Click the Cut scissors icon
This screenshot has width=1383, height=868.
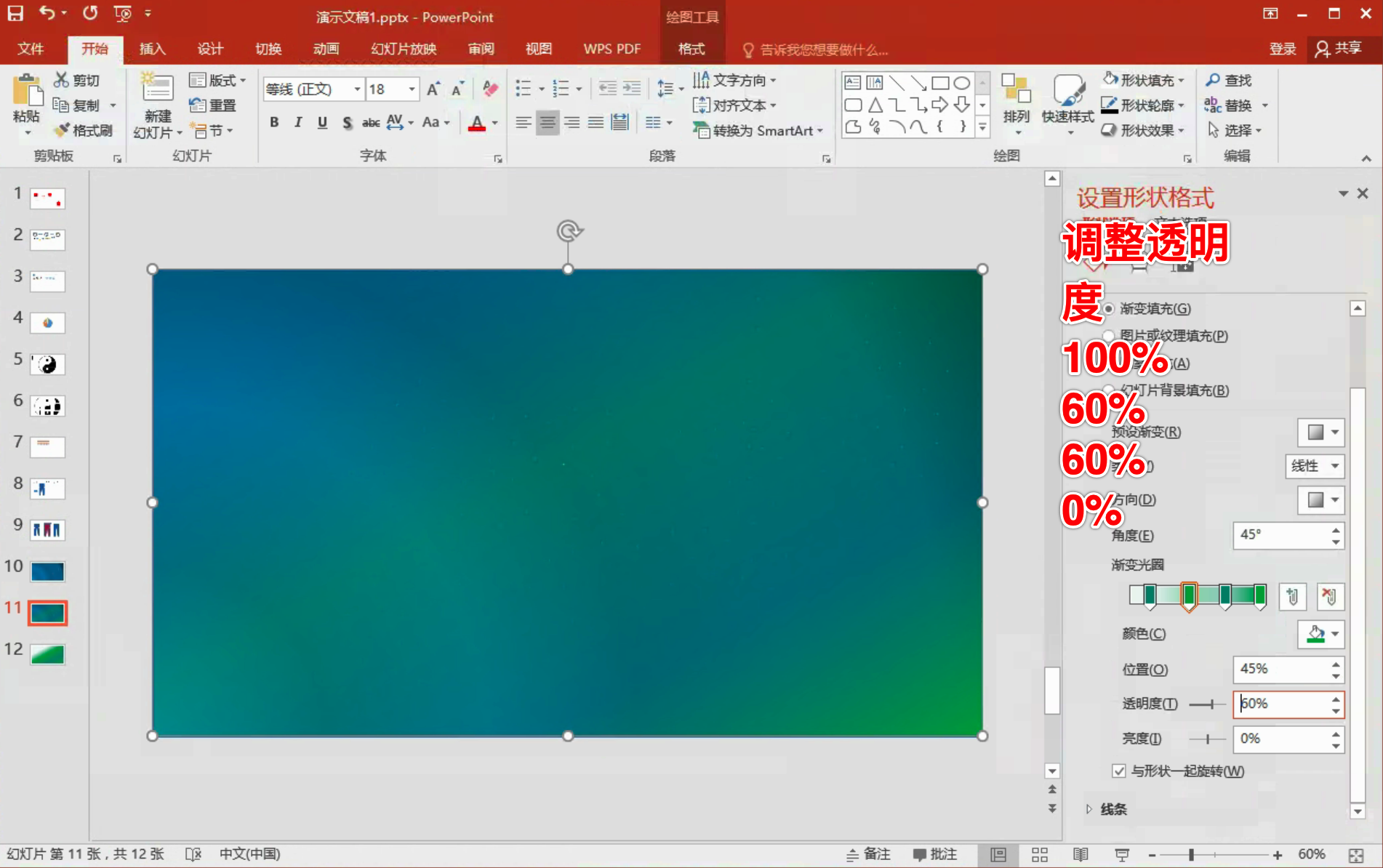click(62, 80)
